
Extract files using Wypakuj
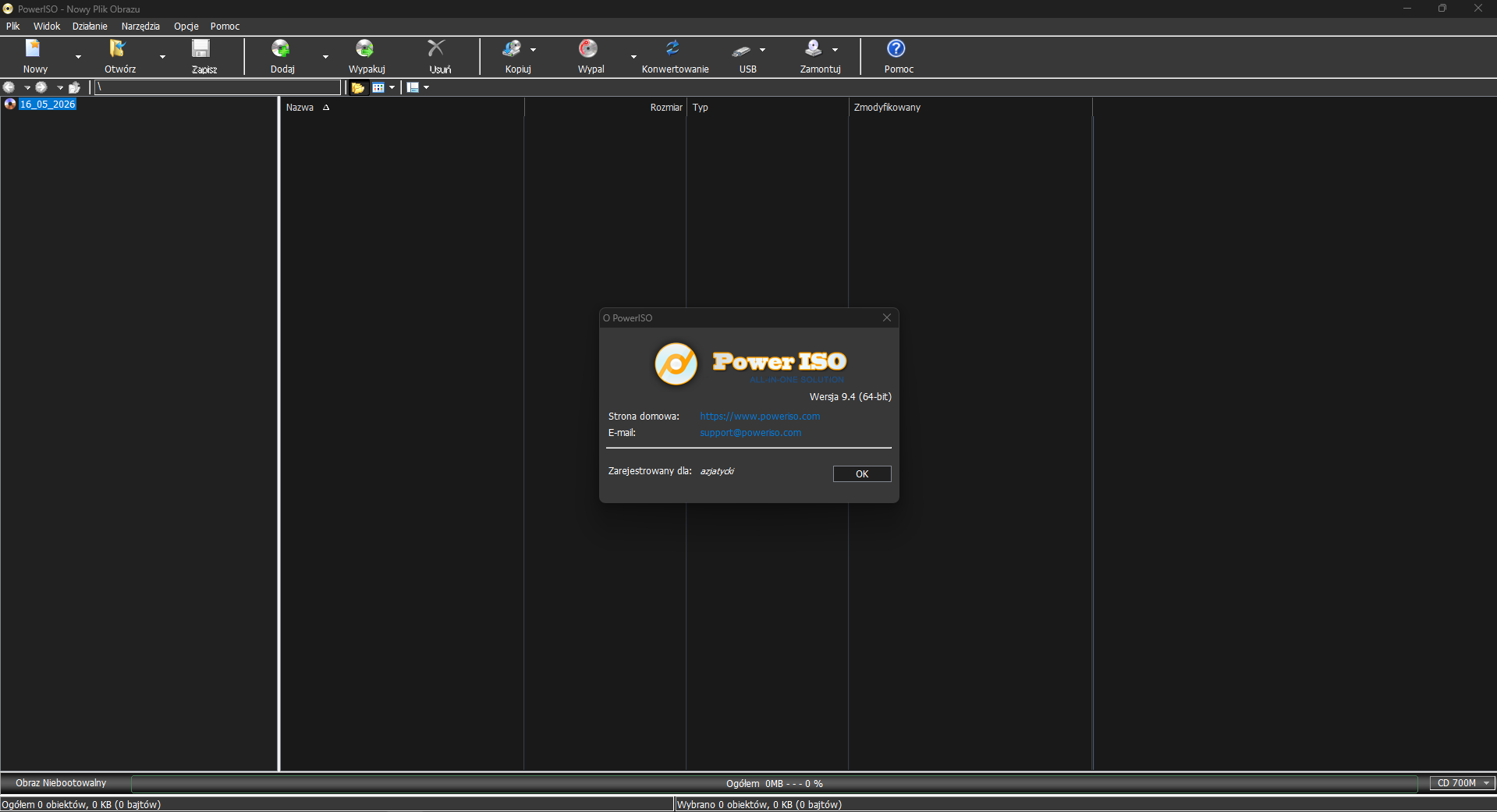366,56
